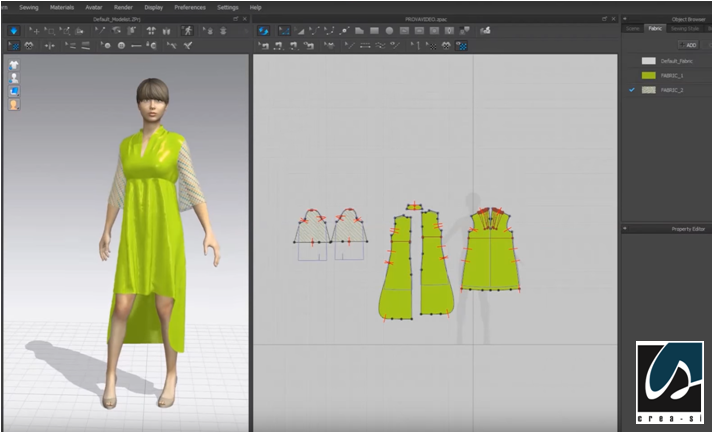Click the sync icon in 2D toolbar
This screenshot has width=713, height=433.
pos(263,31)
